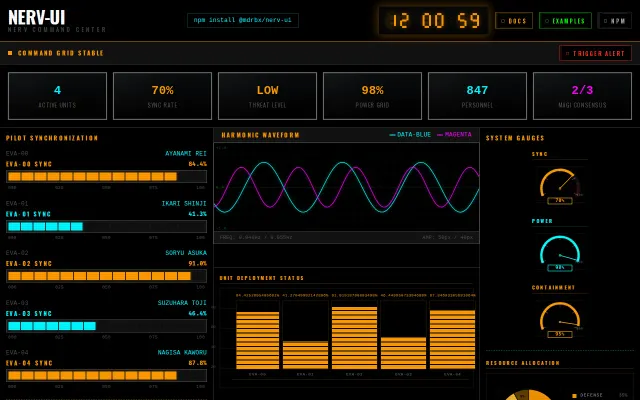The width and height of the screenshot is (640, 400).
Task: Click the CONTAINMENT gauge dial
Action: (560, 316)
